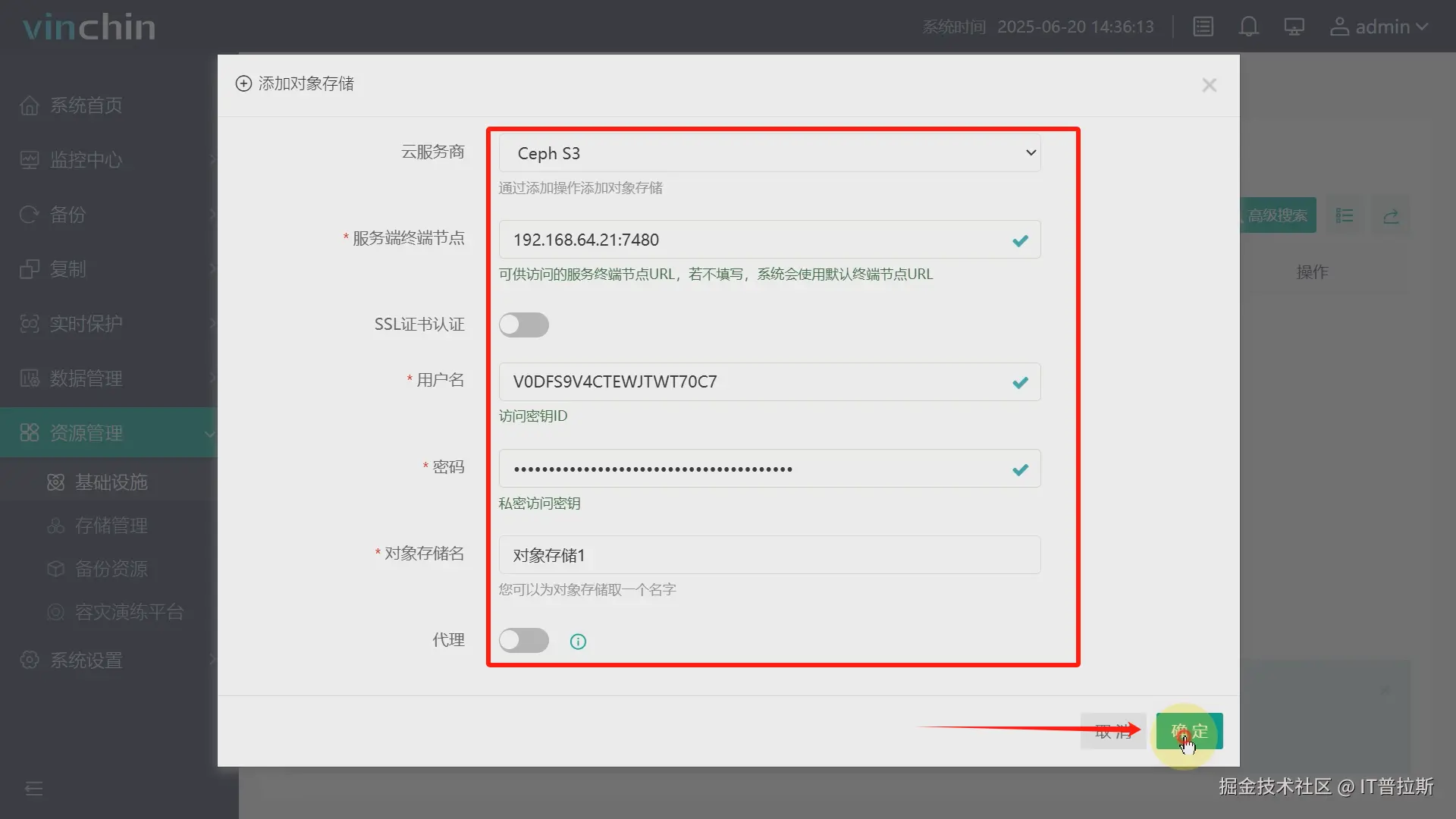This screenshot has height=819, width=1456.
Task: Open 基础设施 submenu item
Action: click(111, 482)
